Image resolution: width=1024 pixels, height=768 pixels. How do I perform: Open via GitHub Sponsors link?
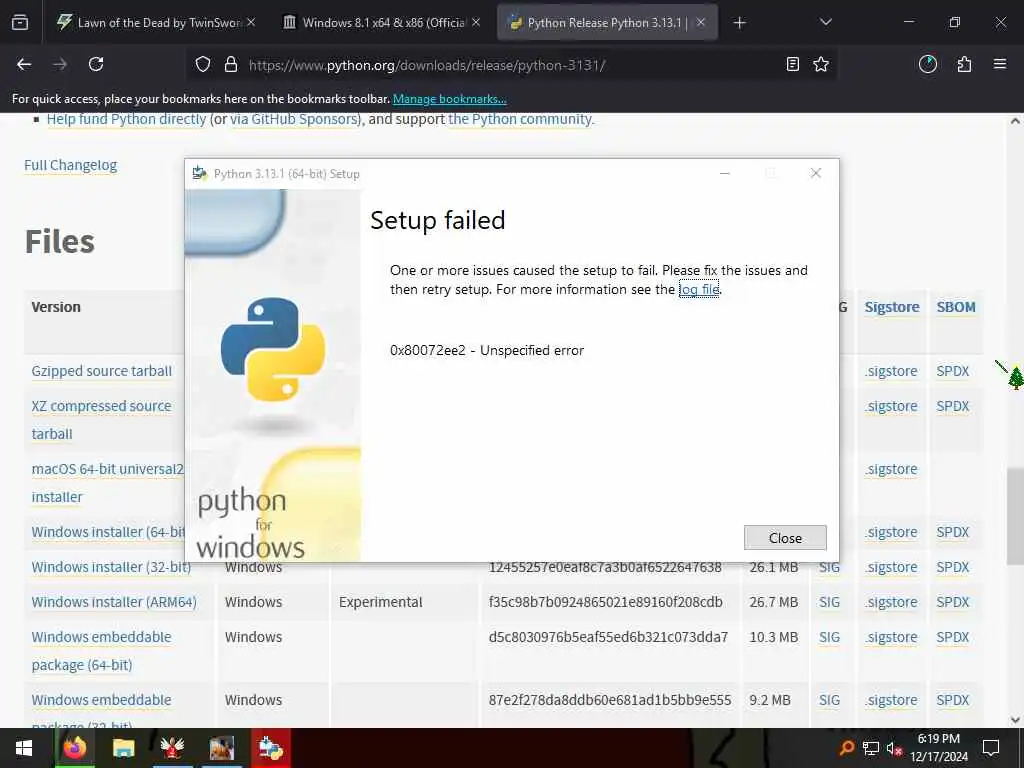(295, 120)
